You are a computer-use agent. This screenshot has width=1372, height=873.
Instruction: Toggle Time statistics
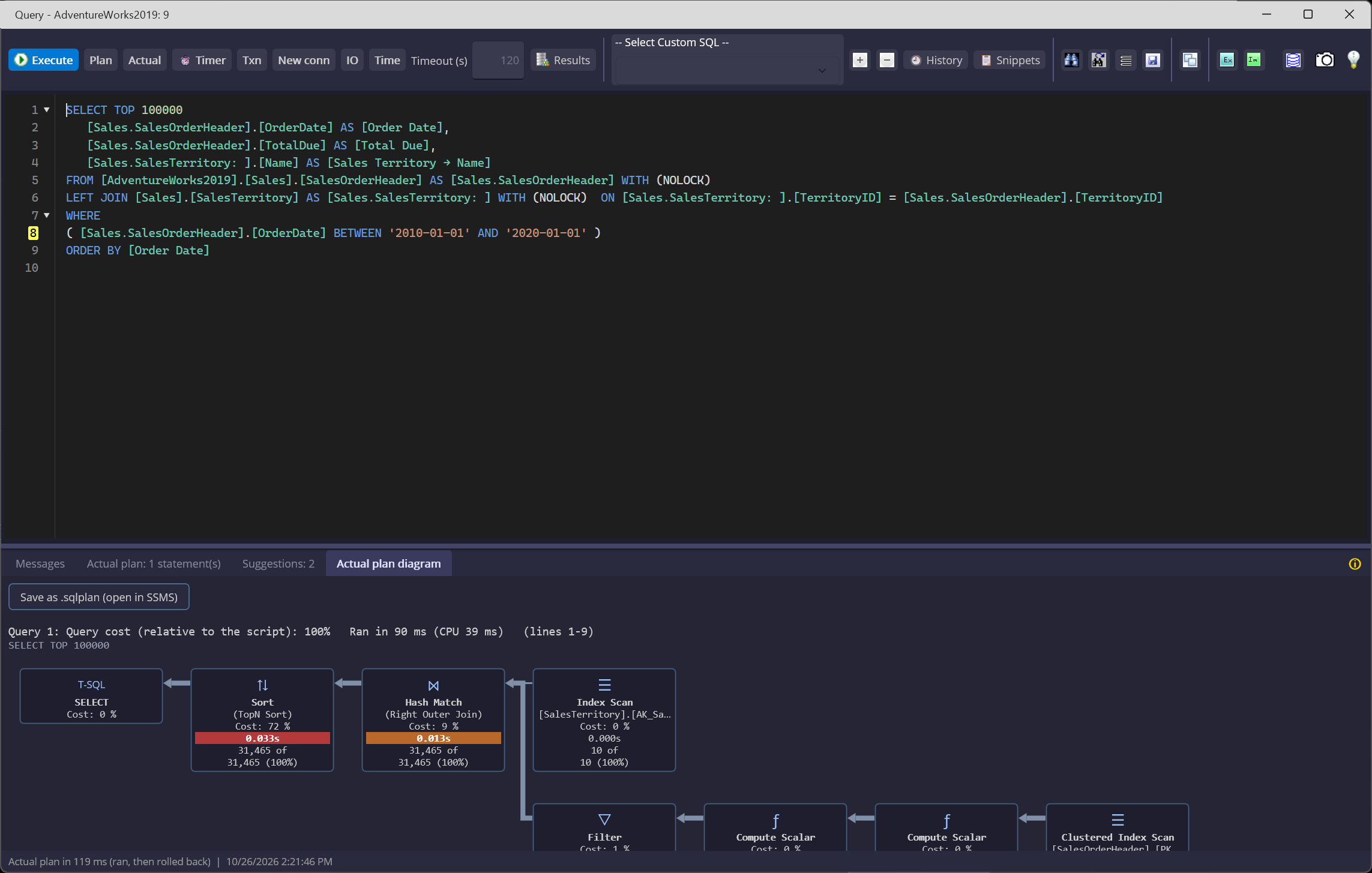[387, 60]
